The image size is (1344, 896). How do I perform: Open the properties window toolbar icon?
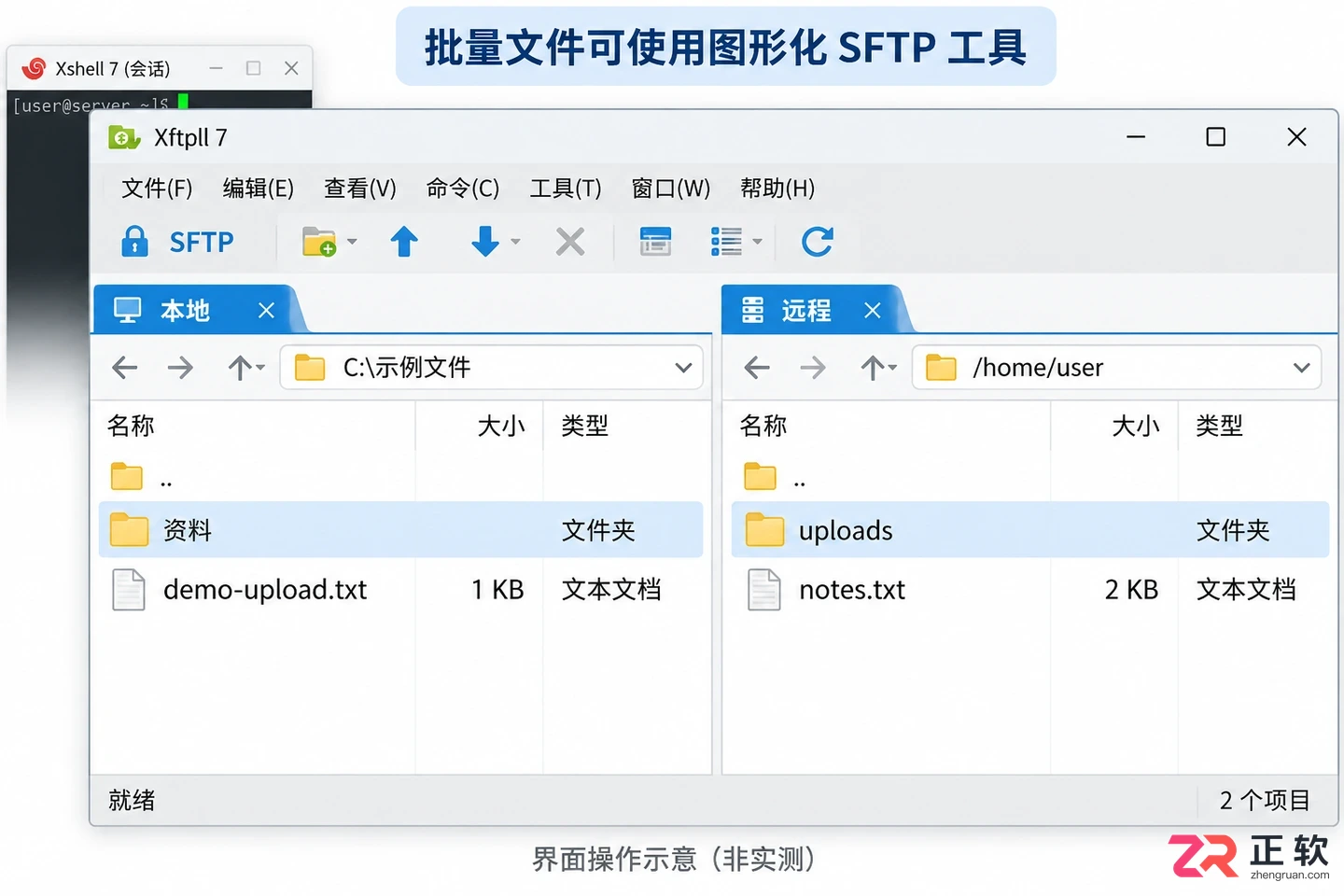pyautogui.click(x=655, y=242)
